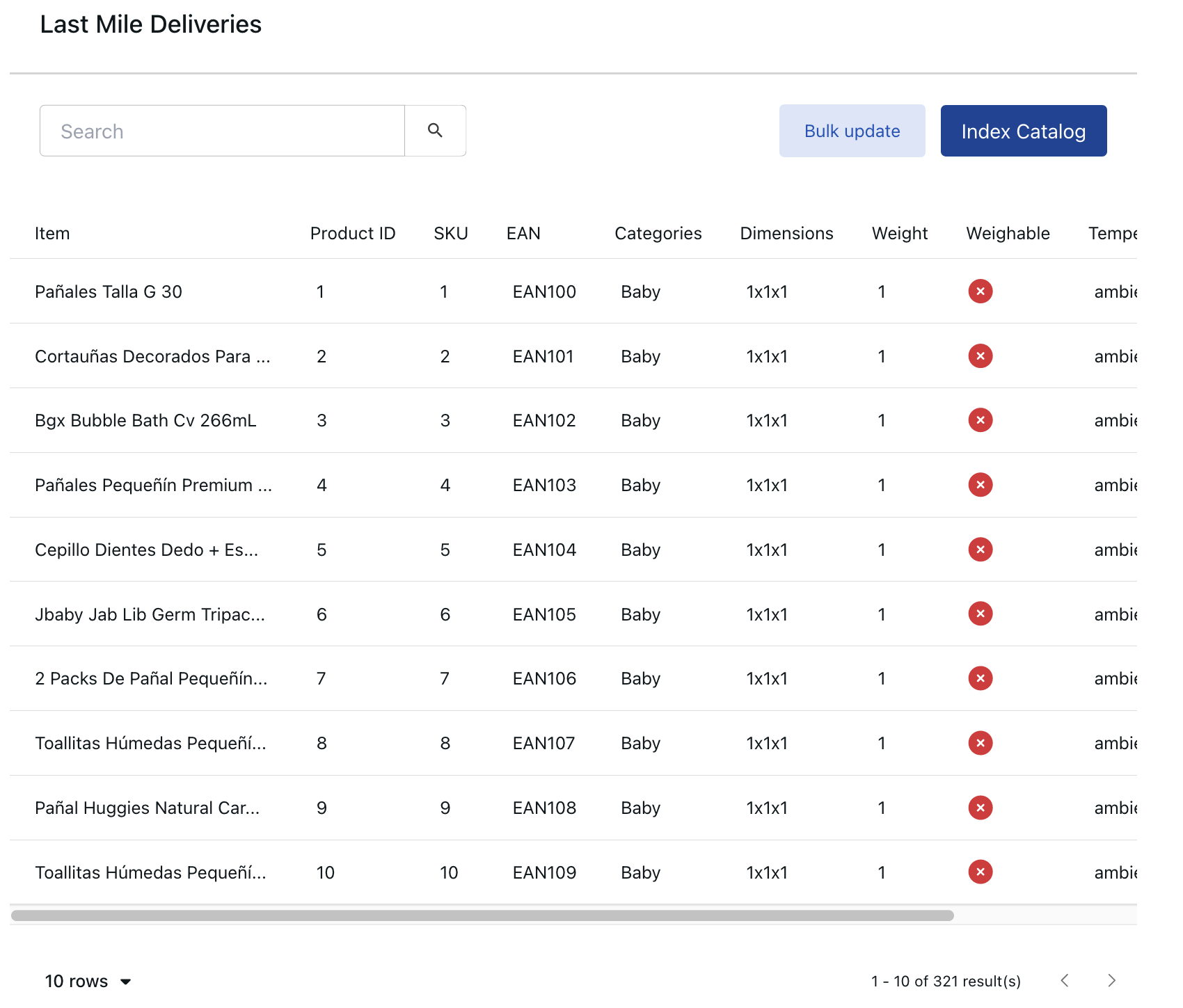
Task: Click weighable red X icon for EAN106 row
Action: [x=980, y=678]
